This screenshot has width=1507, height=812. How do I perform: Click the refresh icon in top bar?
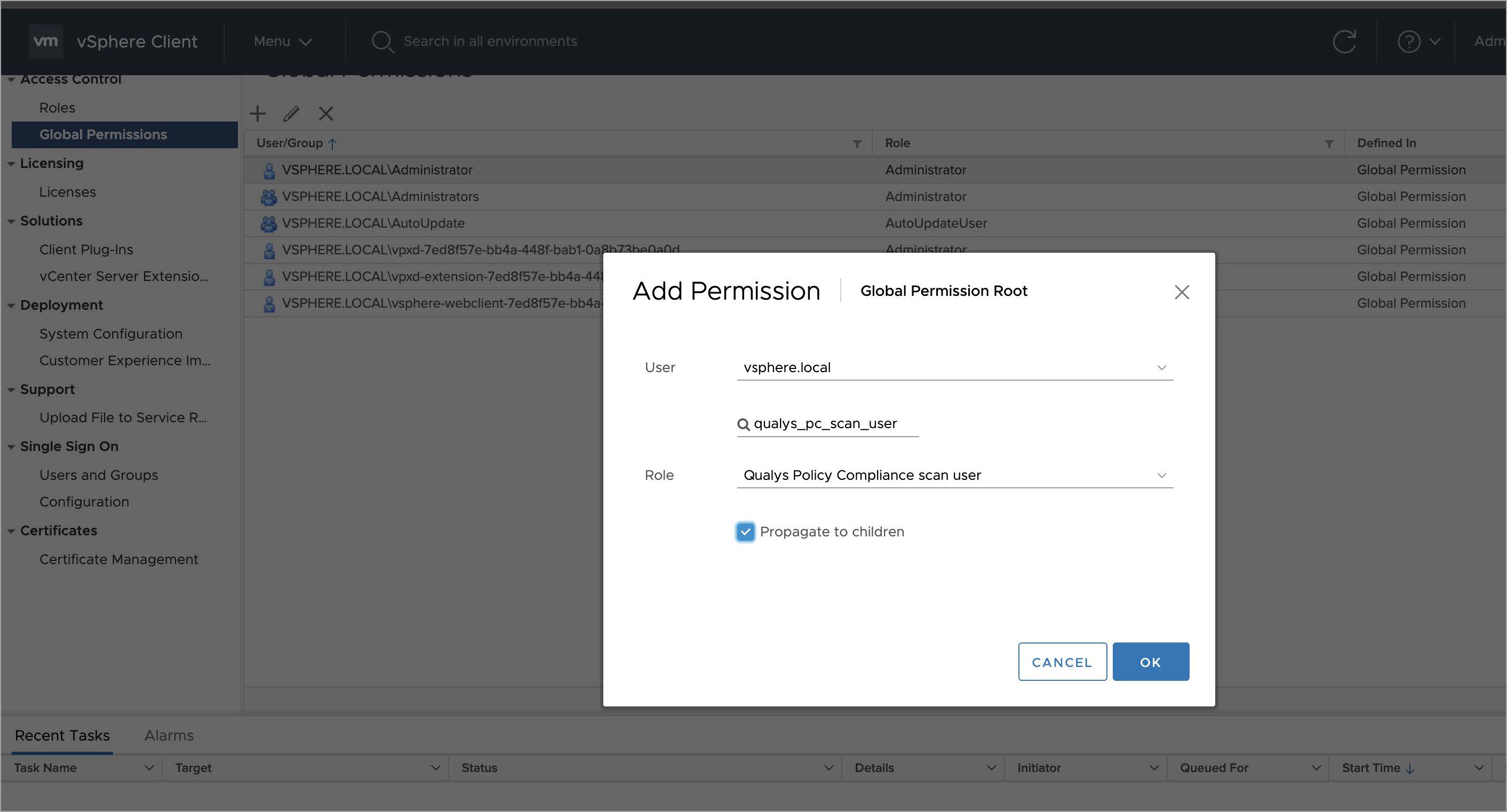point(1344,42)
